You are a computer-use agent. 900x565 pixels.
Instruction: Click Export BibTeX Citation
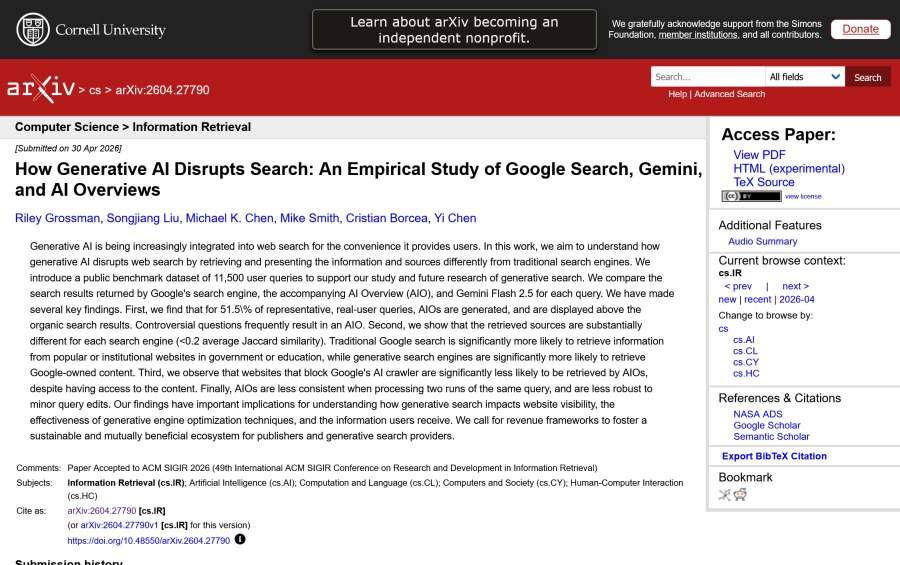[x=774, y=456]
